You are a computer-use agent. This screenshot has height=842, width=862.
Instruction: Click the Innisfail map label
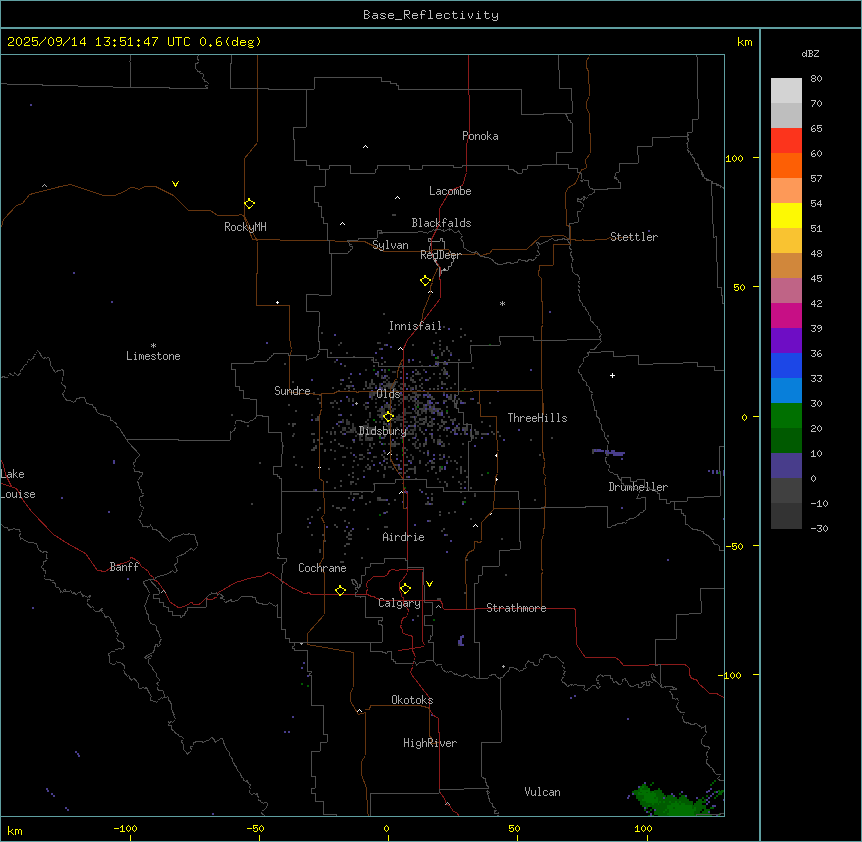click(x=415, y=326)
